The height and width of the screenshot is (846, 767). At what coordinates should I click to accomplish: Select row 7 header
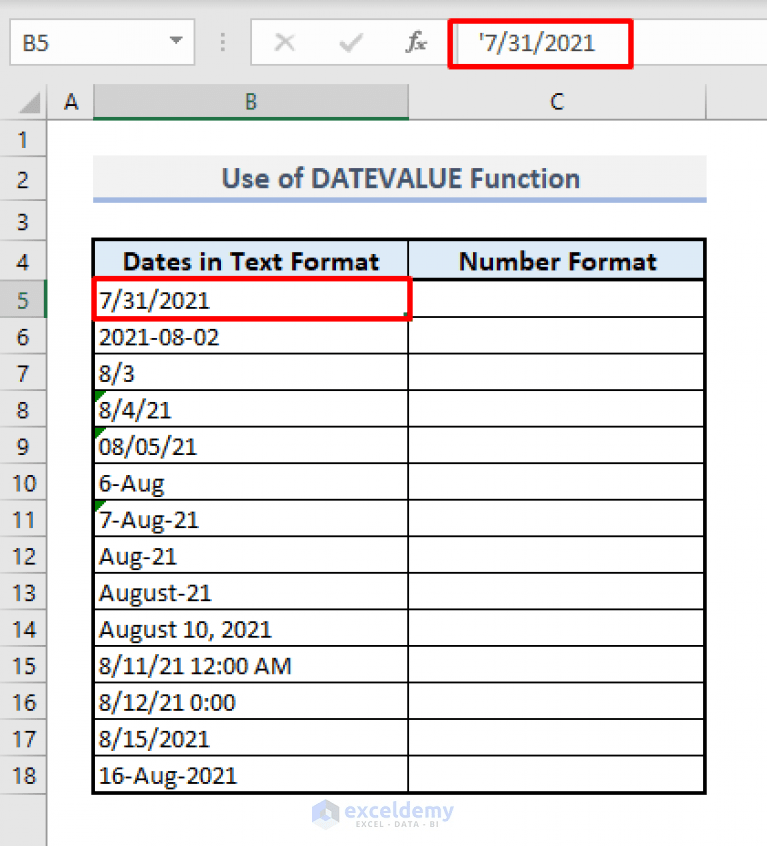[23, 373]
